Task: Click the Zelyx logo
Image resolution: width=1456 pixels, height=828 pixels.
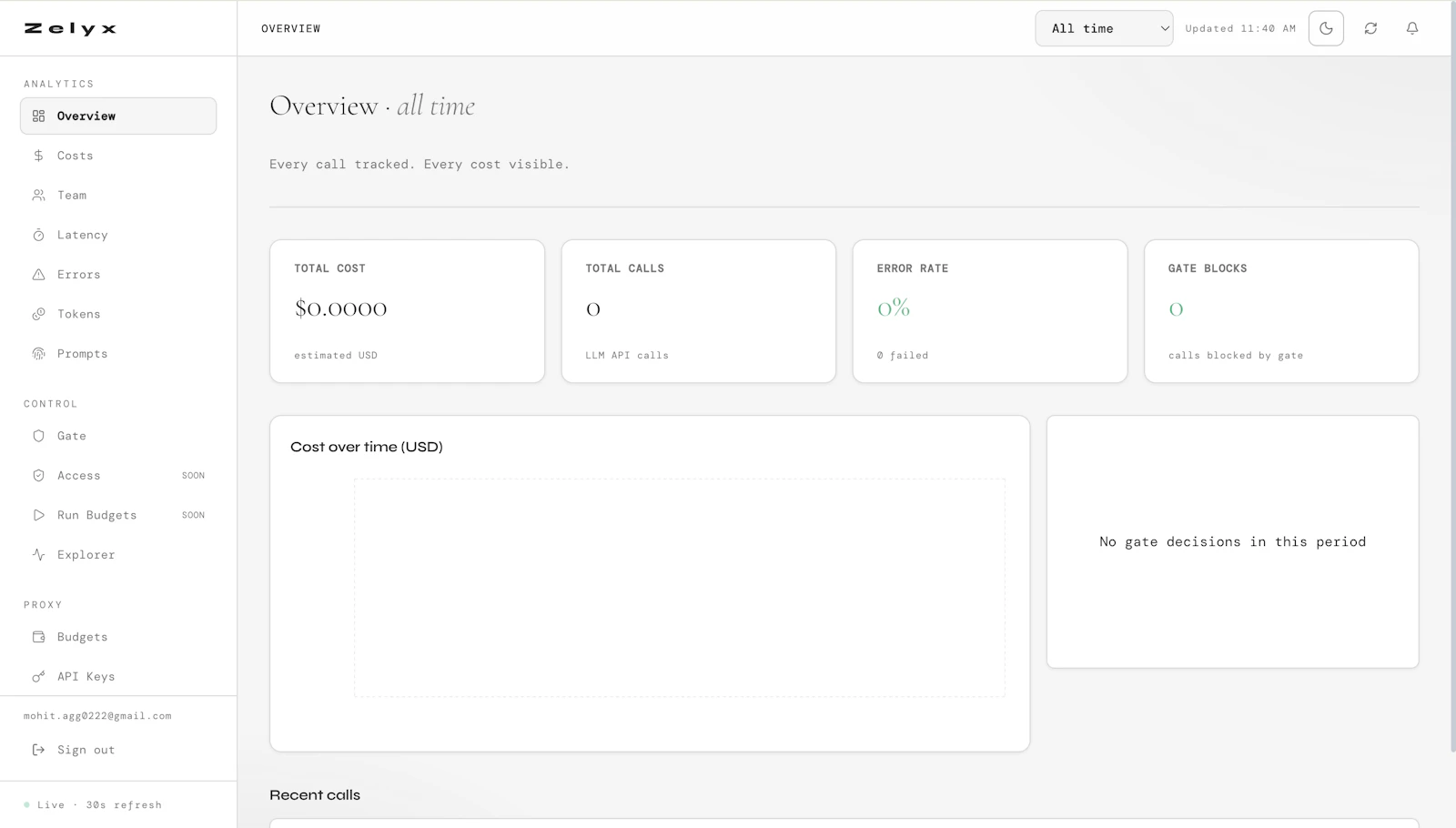Action: click(70, 29)
